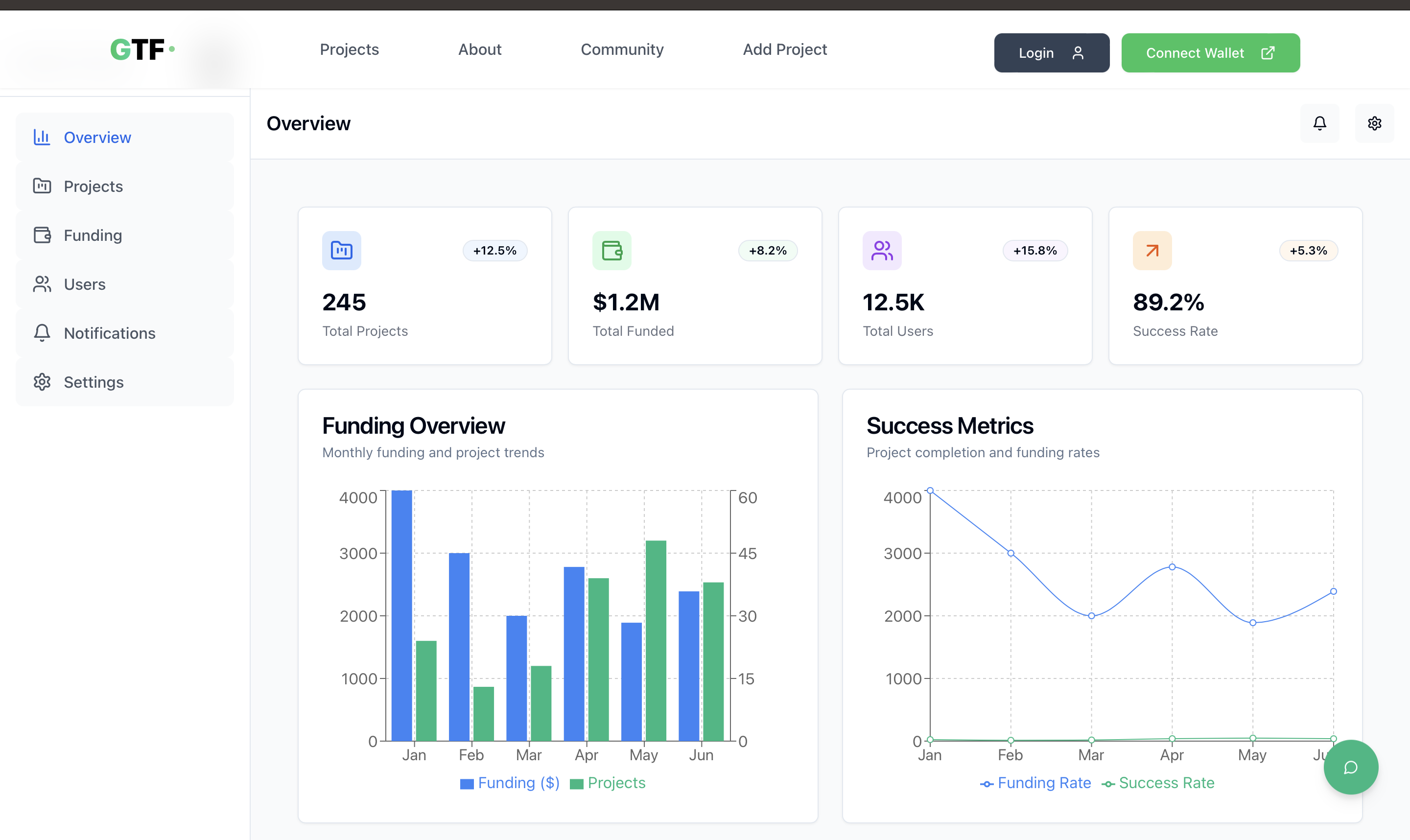
Task: Click the Total Projects folder icon
Action: tap(341, 250)
